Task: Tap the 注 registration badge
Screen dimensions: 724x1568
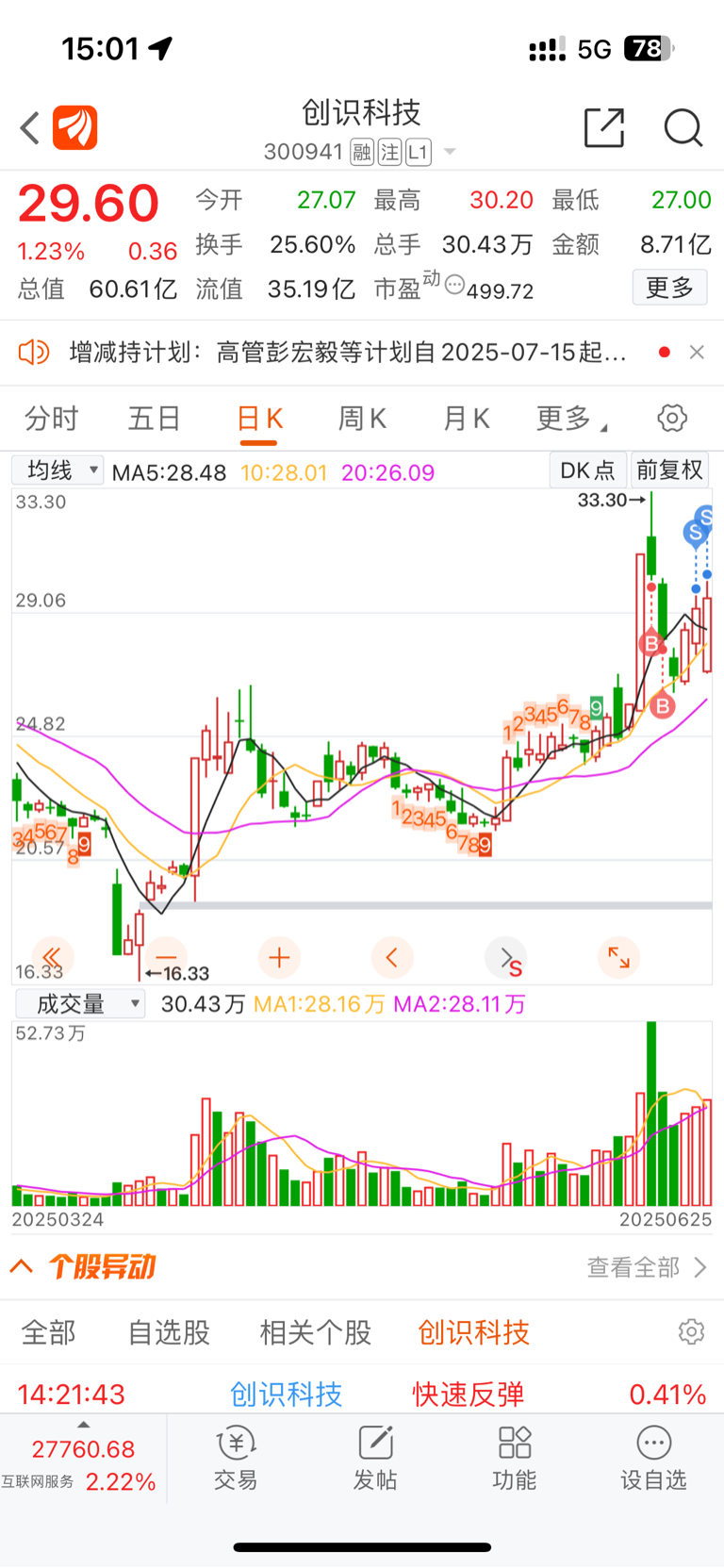Action: 389,152
